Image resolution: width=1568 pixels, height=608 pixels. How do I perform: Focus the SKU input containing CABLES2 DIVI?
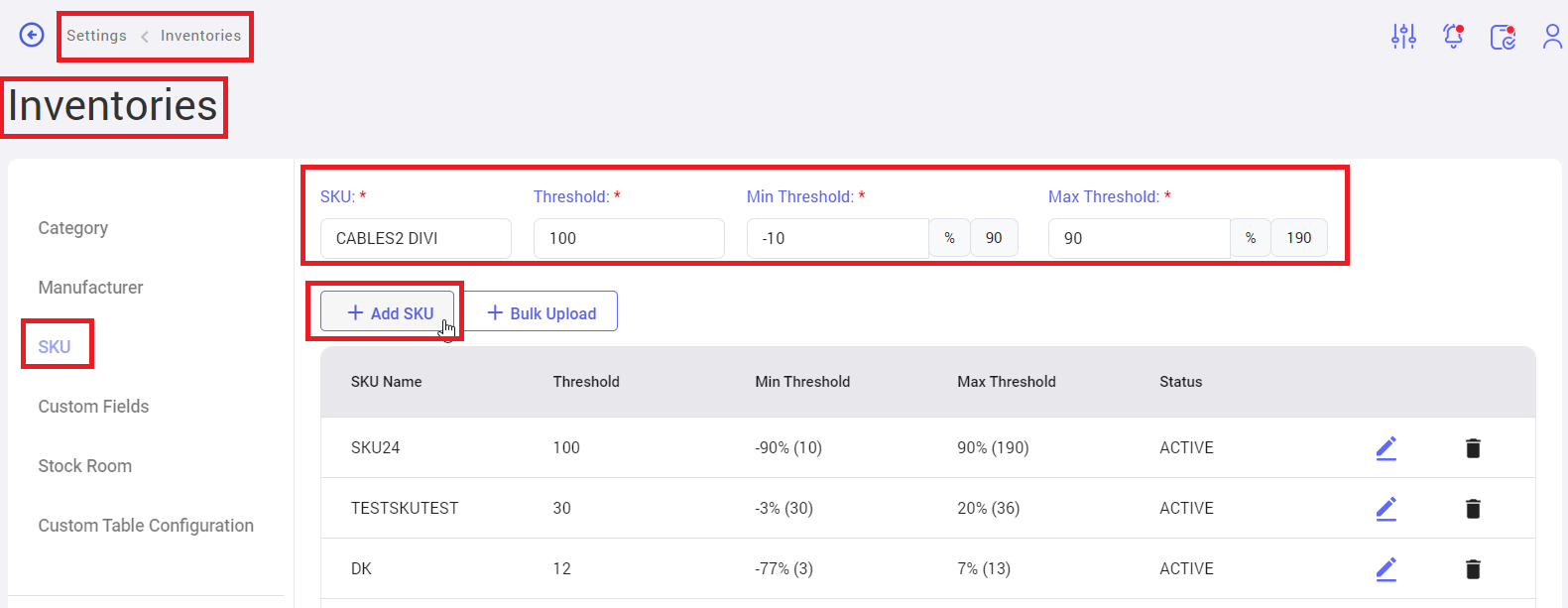click(x=416, y=238)
